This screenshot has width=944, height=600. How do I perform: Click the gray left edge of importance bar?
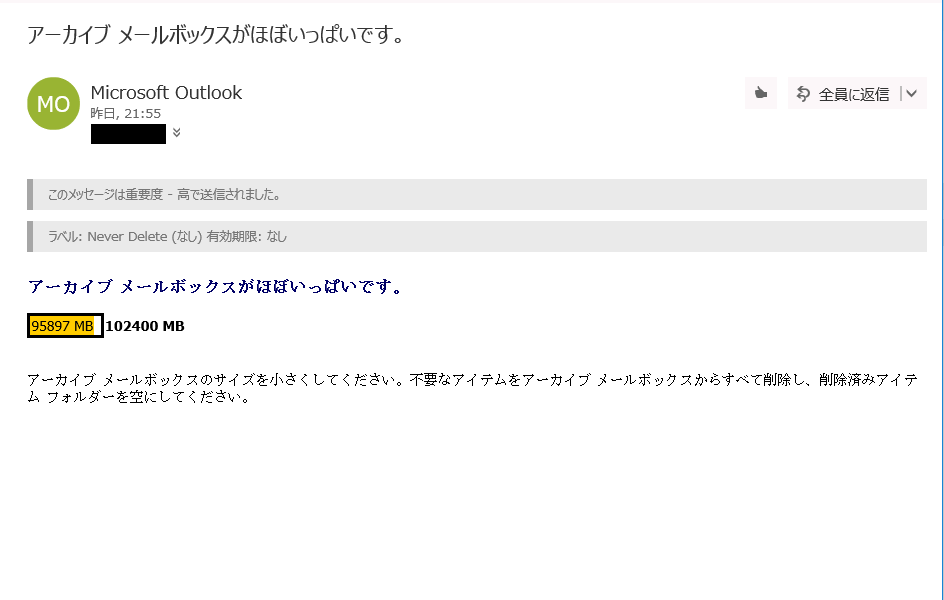click(x=30, y=194)
